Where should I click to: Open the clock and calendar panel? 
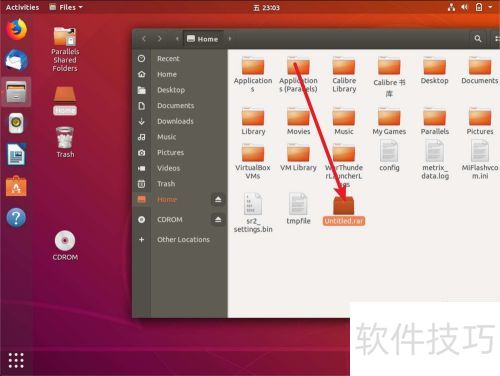click(266, 7)
